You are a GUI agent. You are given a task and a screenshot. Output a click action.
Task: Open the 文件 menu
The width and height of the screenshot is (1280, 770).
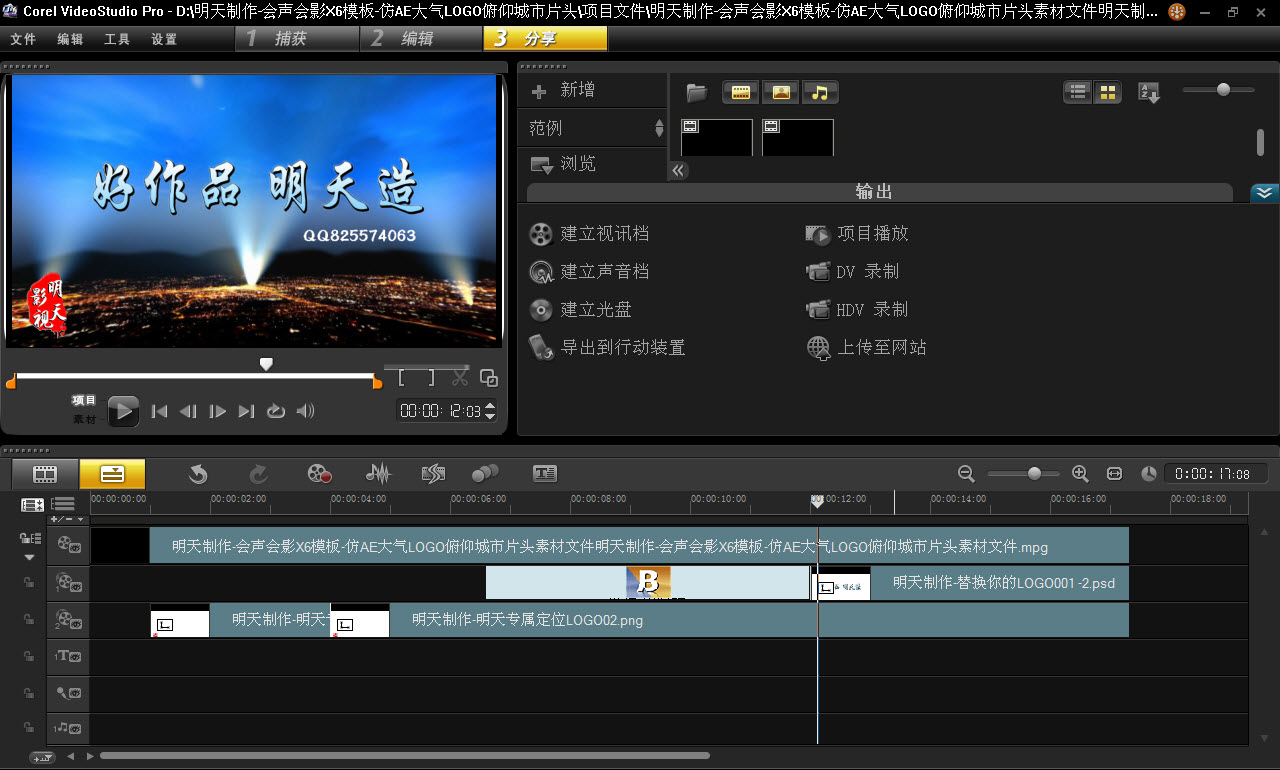pyautogui.click(x=23, y=39)
